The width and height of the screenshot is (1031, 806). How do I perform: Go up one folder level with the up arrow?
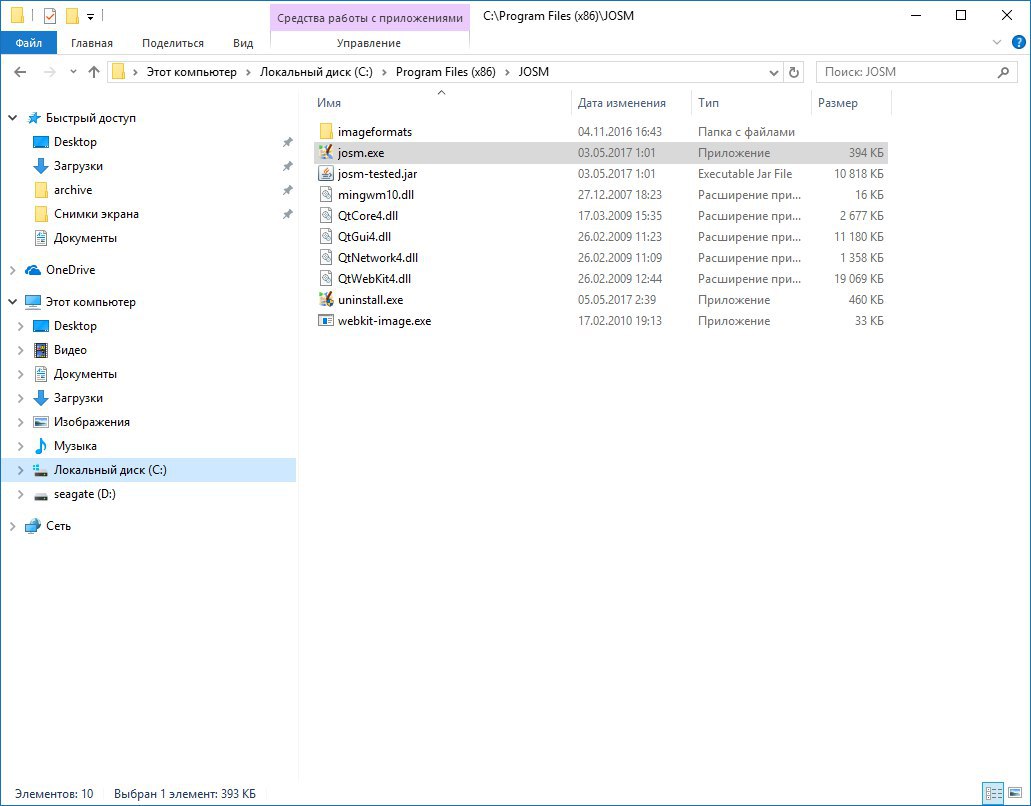tap(94, 72)
